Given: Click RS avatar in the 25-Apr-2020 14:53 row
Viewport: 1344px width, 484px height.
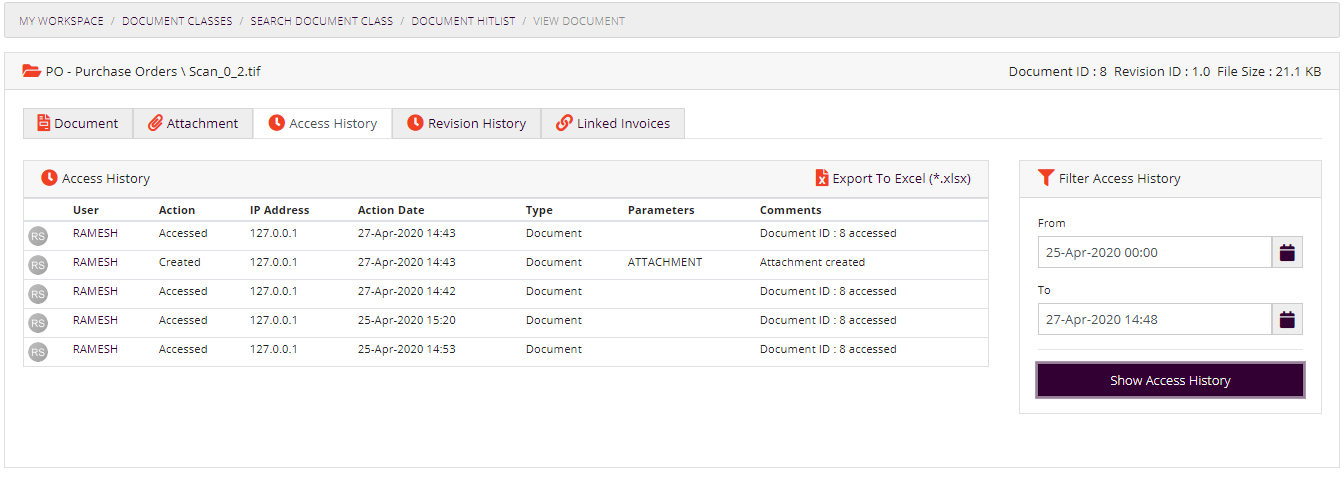Looking at the screenshot, I should click(x=38, y=352).
